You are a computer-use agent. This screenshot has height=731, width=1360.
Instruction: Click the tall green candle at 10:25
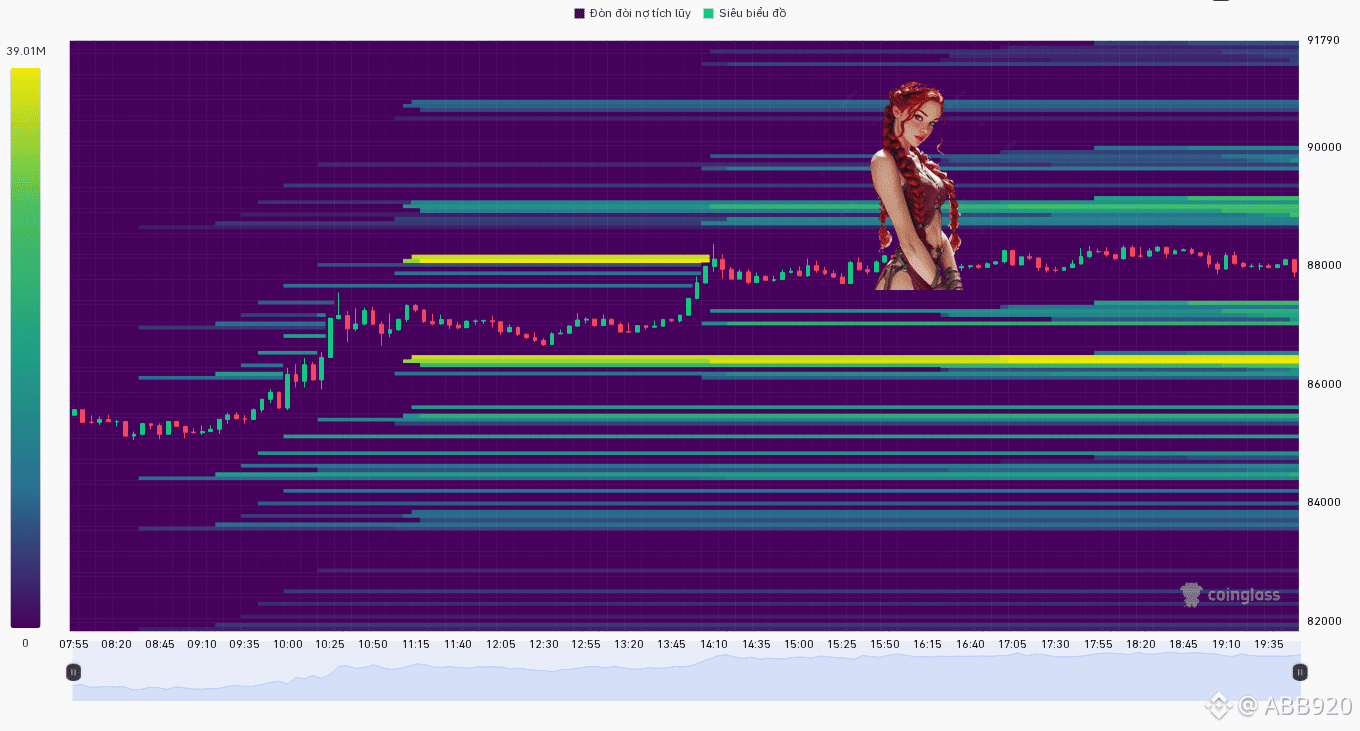coord(330,337)
